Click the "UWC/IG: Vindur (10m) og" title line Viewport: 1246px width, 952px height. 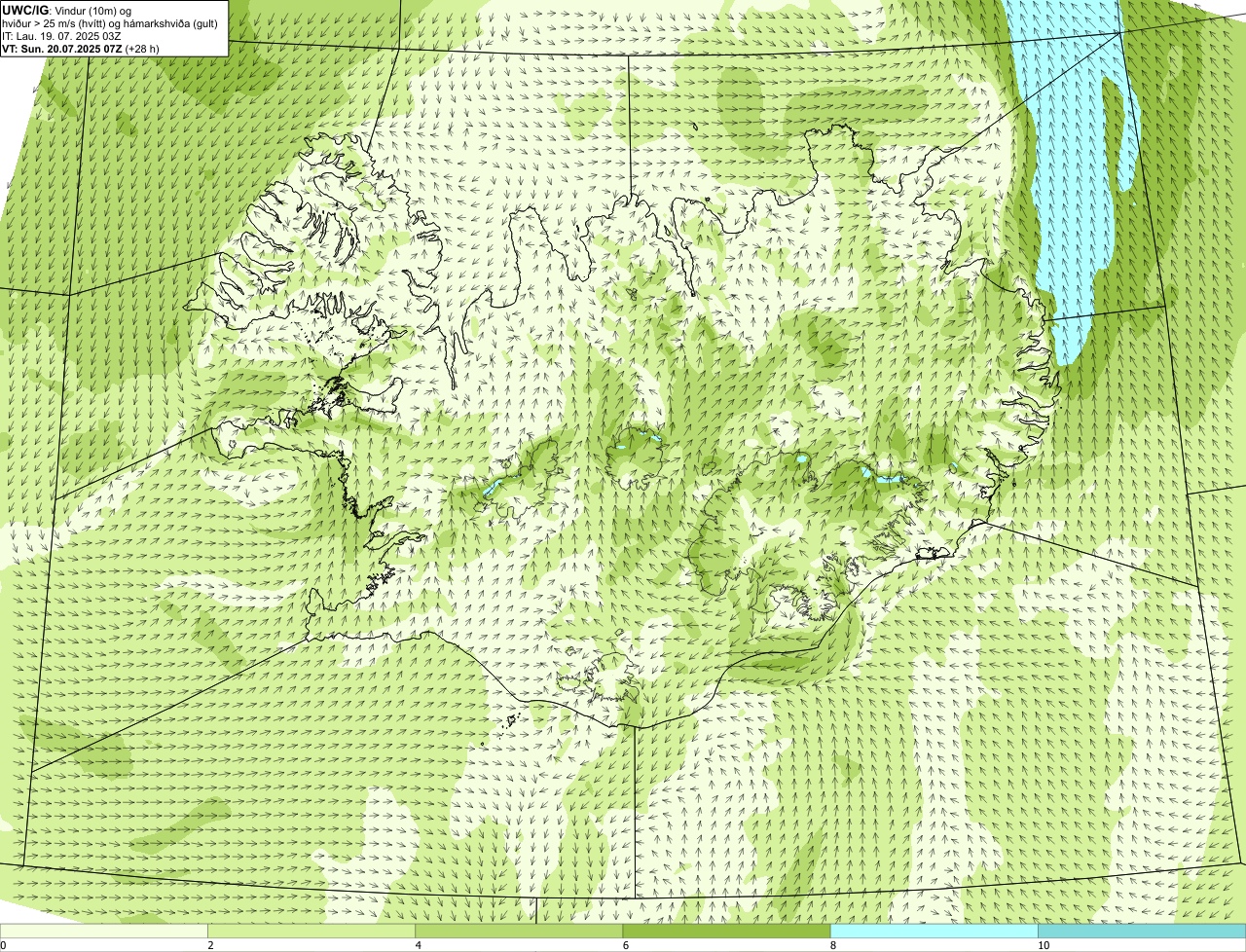coord(67,11)
